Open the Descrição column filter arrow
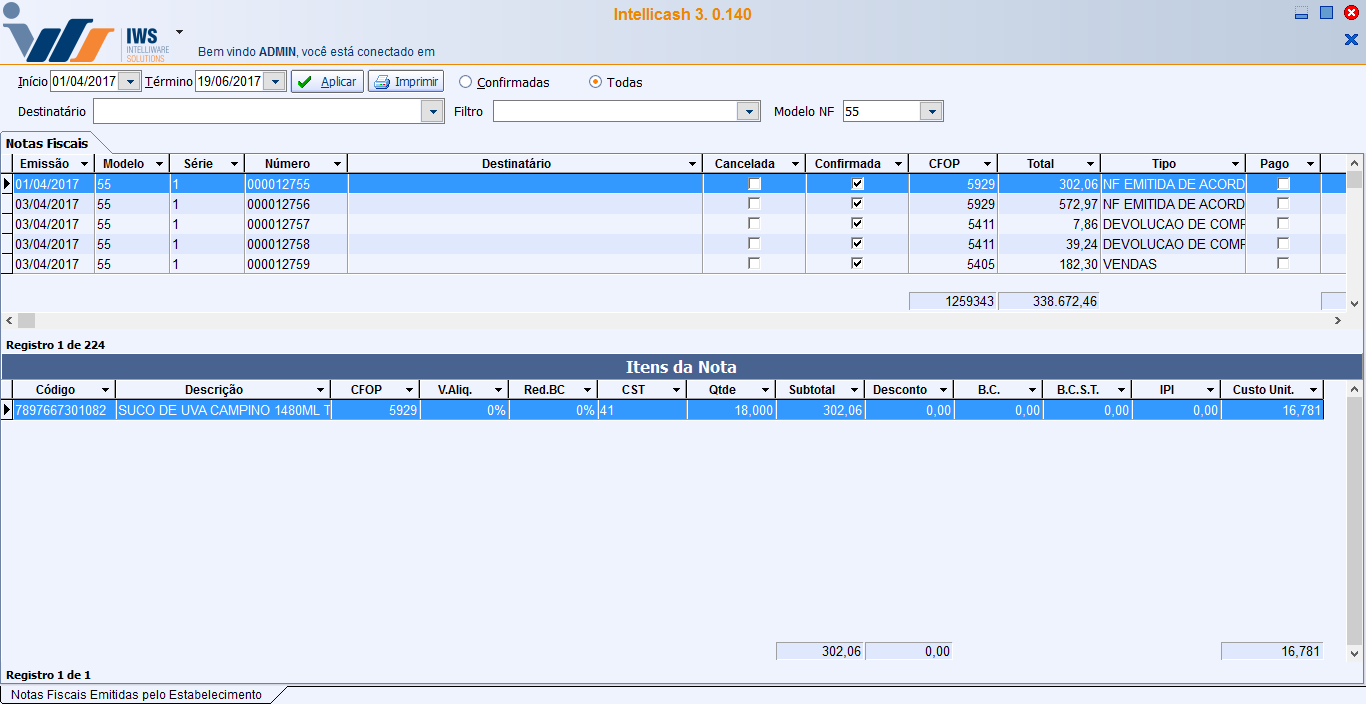1366x704 pixels. tap(321, 390)
